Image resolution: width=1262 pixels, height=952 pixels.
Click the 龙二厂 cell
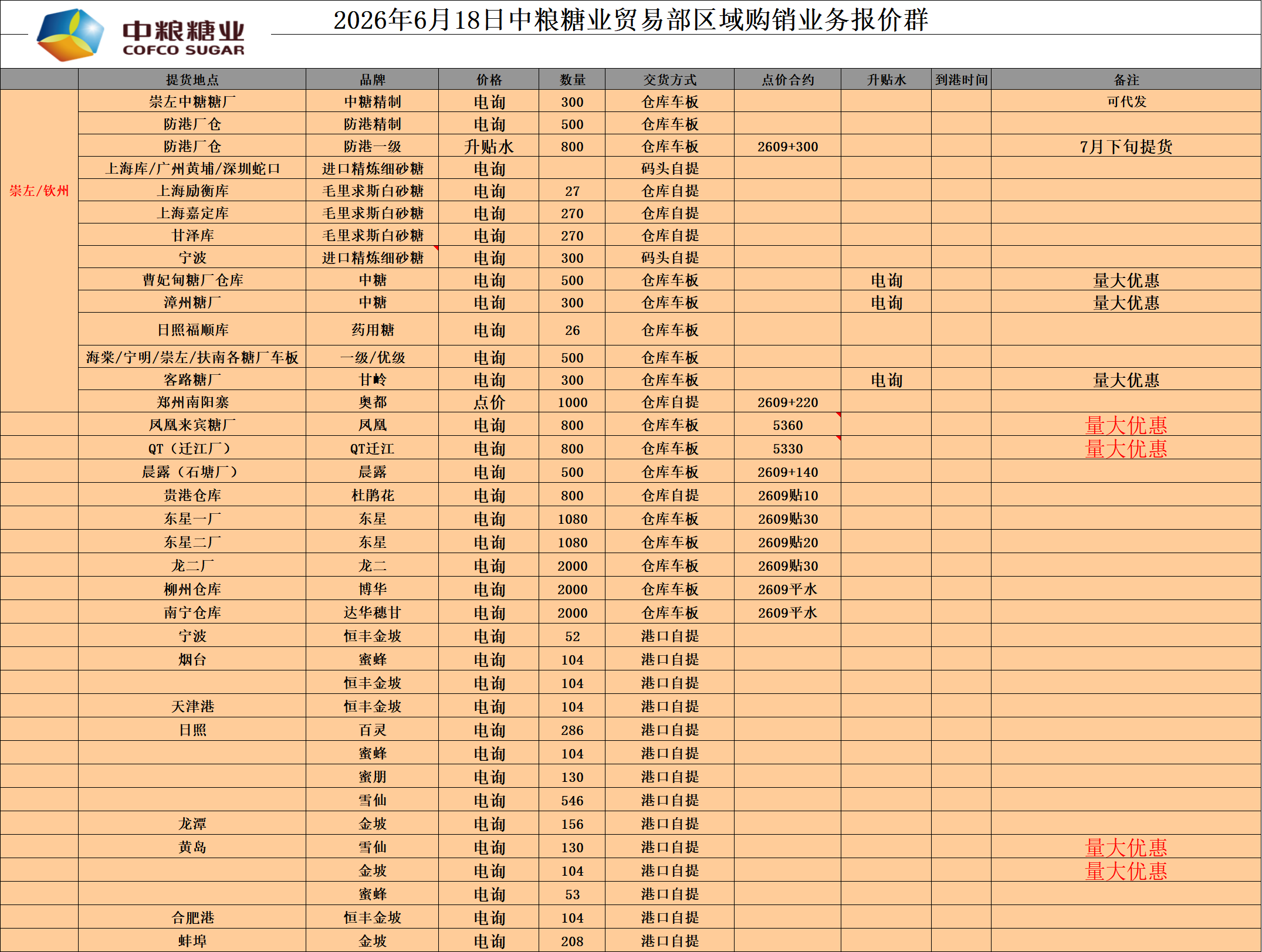(x=192, y=565)
